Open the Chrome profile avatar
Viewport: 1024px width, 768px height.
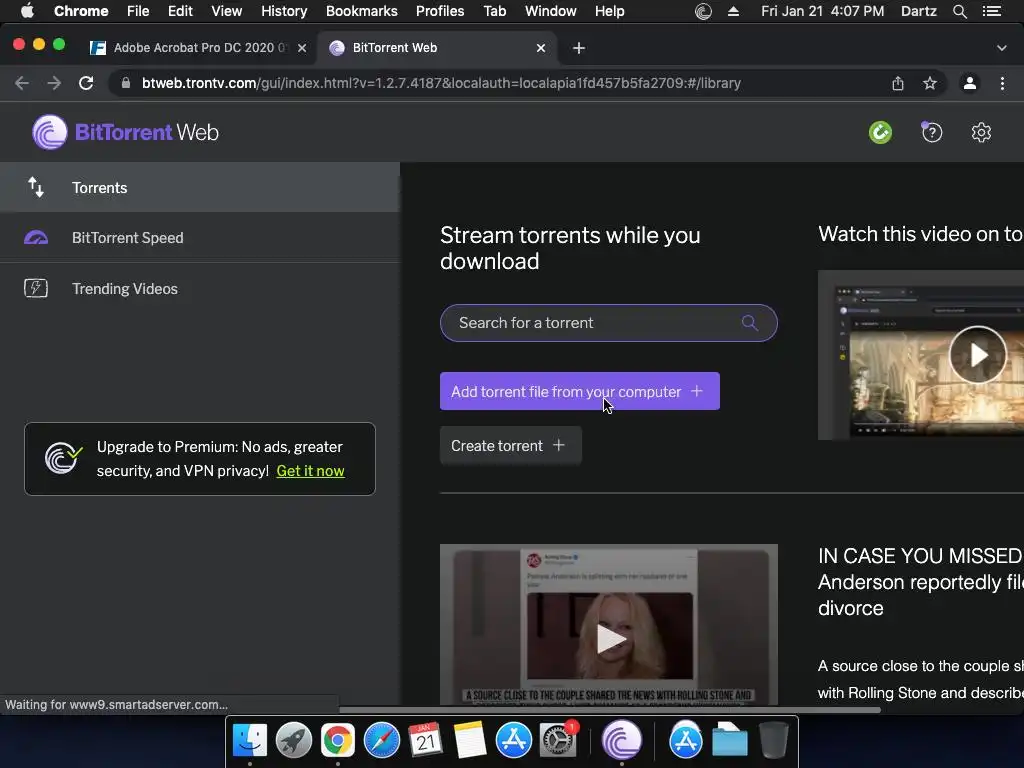click(970, 83)
